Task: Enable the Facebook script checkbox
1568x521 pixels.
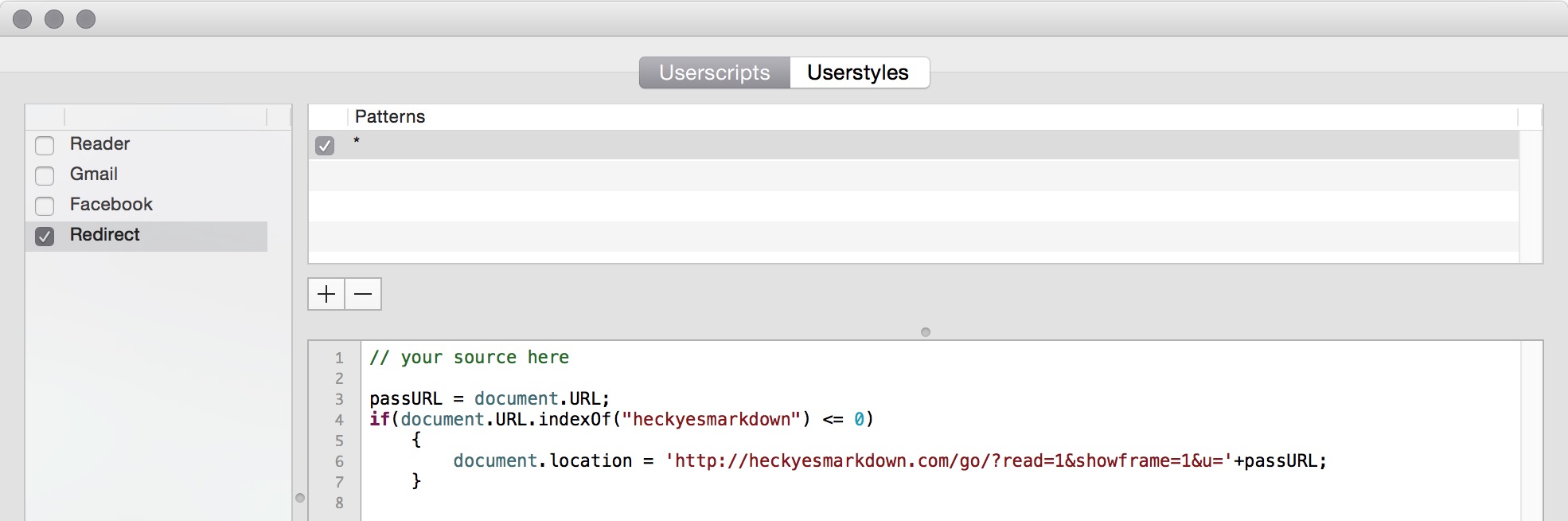Action: [x=45, y=206]
